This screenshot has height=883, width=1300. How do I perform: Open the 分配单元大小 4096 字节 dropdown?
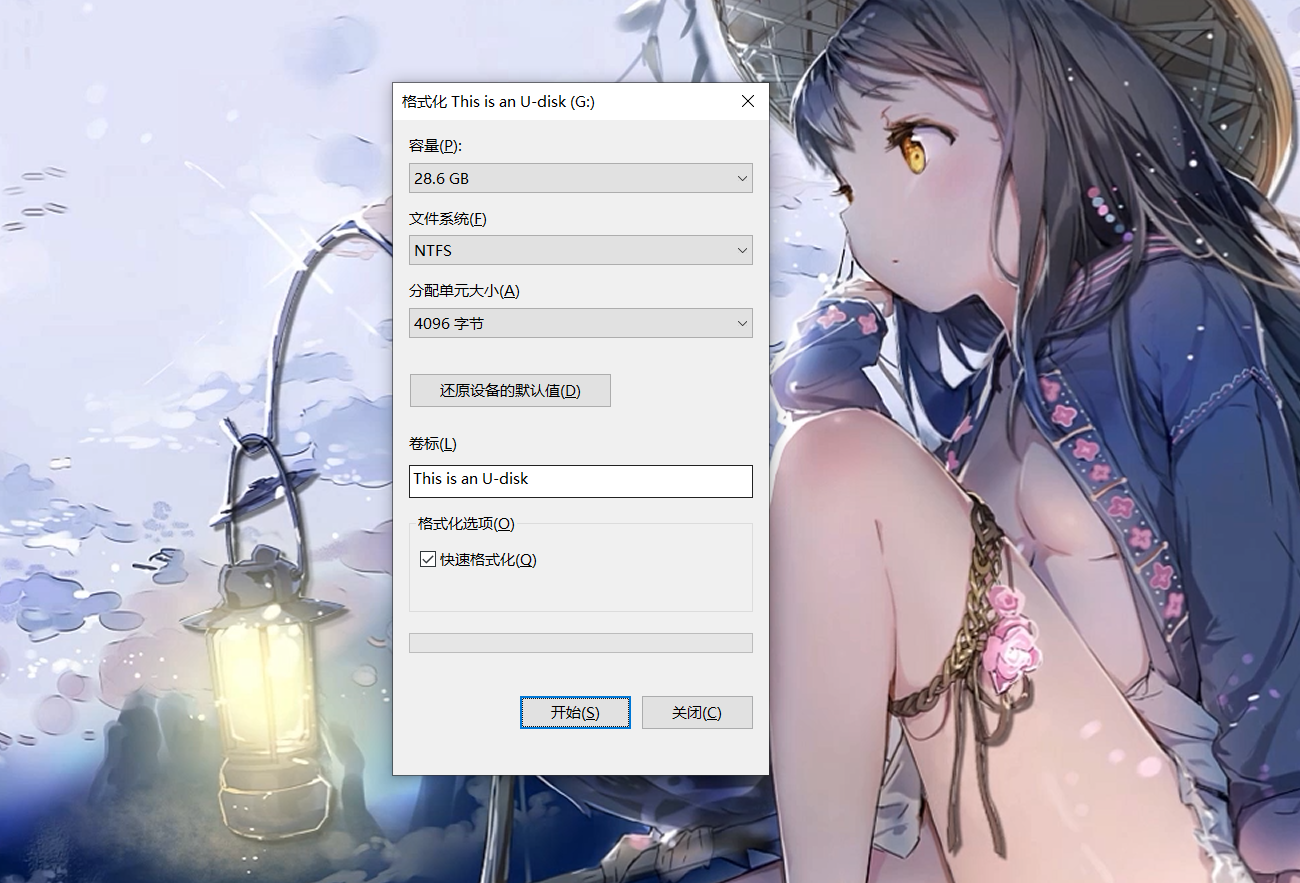(580, 323)
